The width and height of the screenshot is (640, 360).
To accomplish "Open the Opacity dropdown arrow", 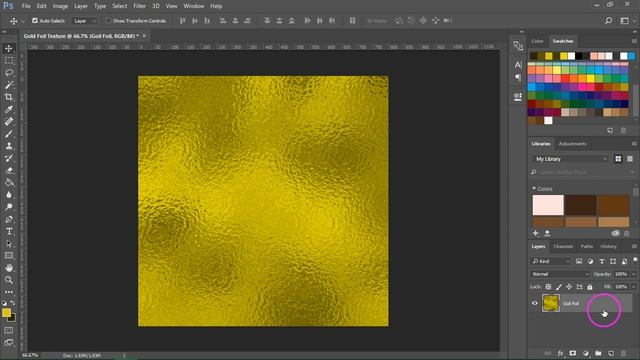I will coord(633,274).
